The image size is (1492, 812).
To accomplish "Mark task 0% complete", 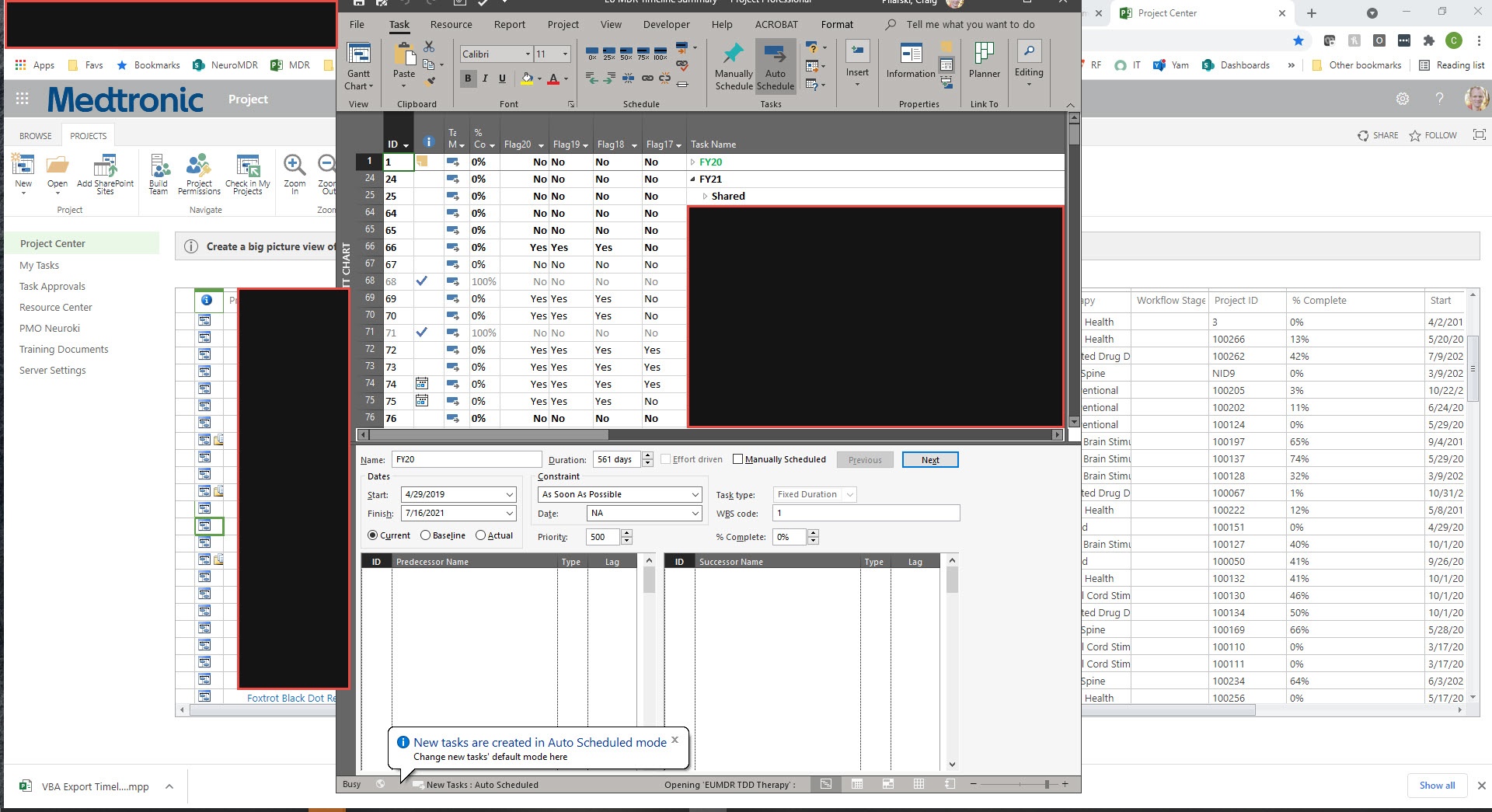I will [592, 53].
